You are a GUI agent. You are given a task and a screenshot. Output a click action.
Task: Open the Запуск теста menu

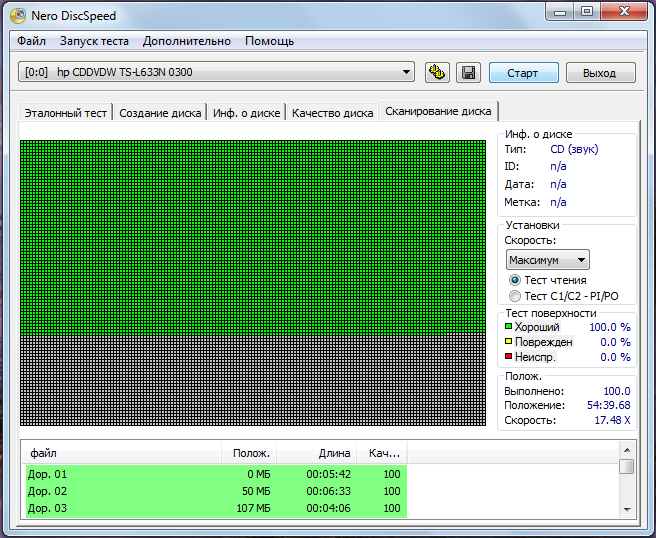pos(94,41)
